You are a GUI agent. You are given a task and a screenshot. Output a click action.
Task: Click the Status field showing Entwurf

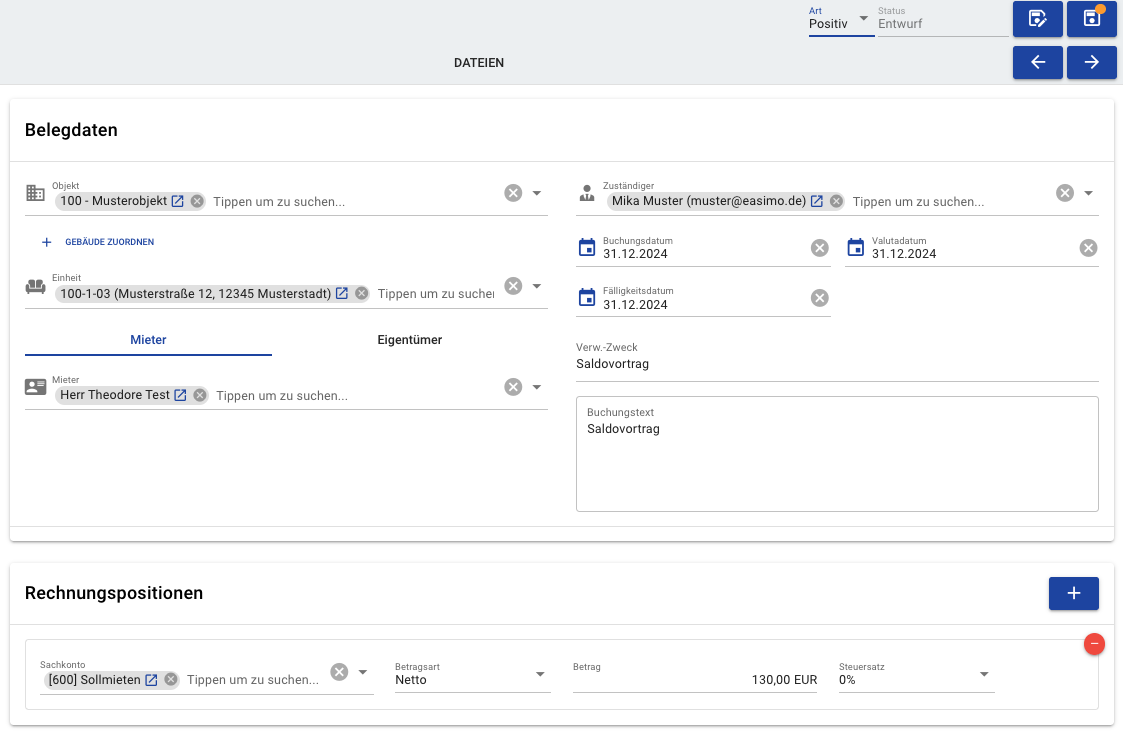tap(943, 22)
